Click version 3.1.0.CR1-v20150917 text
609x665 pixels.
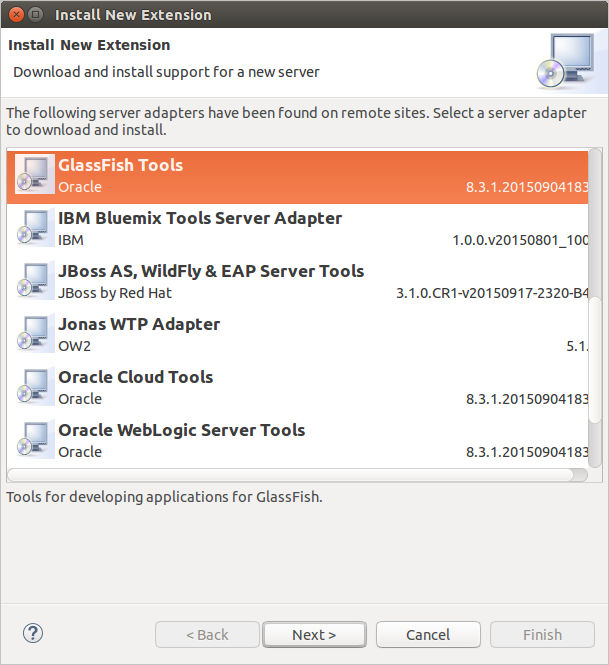[492, 293]
